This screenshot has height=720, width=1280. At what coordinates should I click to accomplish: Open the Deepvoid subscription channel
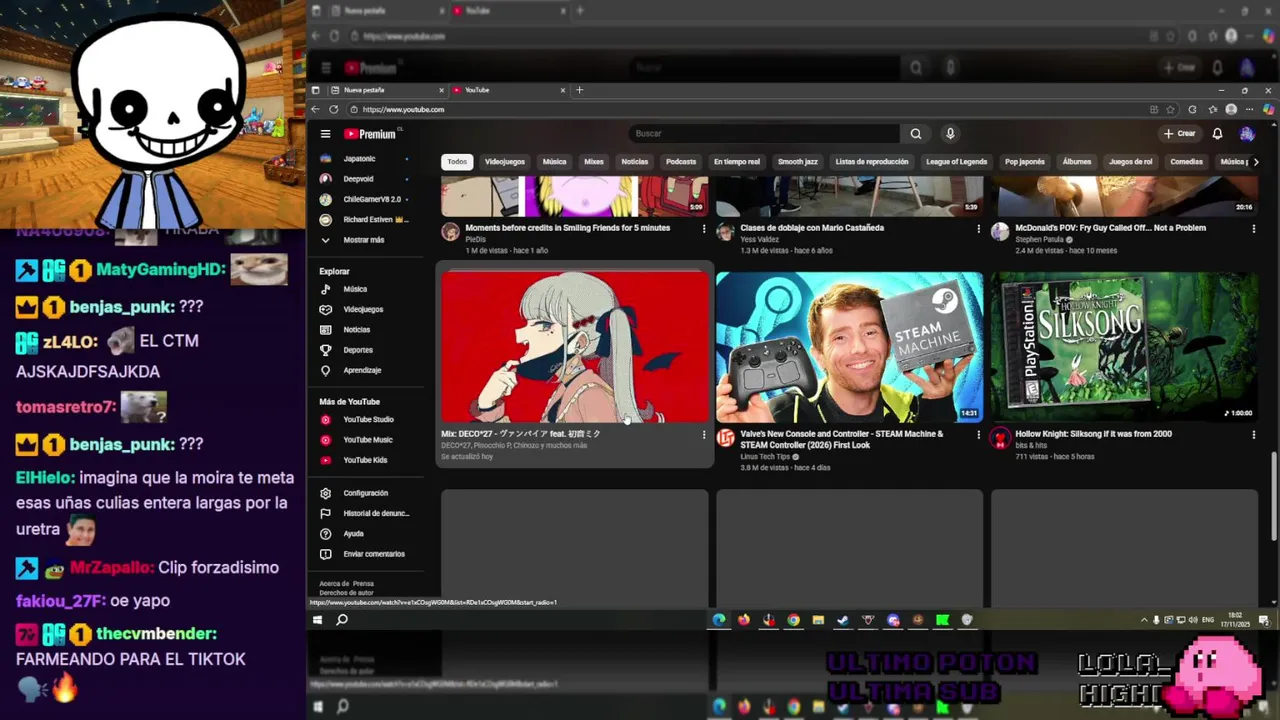pos(365,179)
